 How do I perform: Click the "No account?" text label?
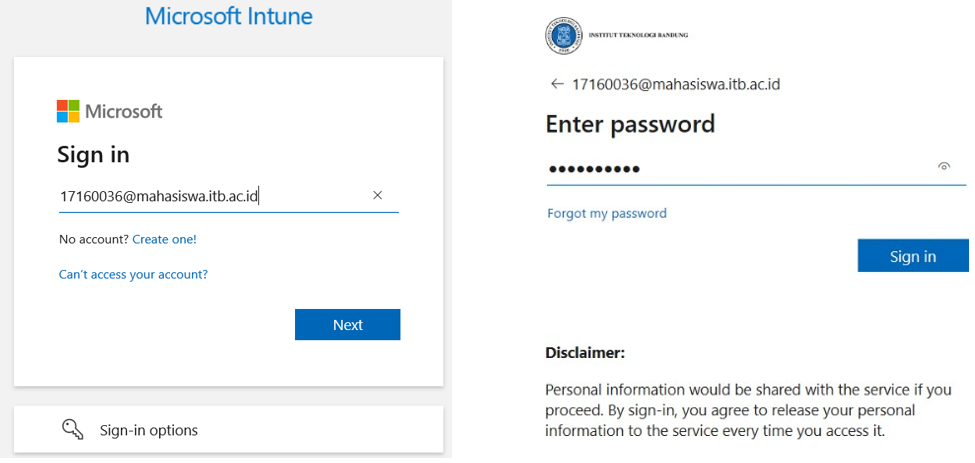point(93,239)
